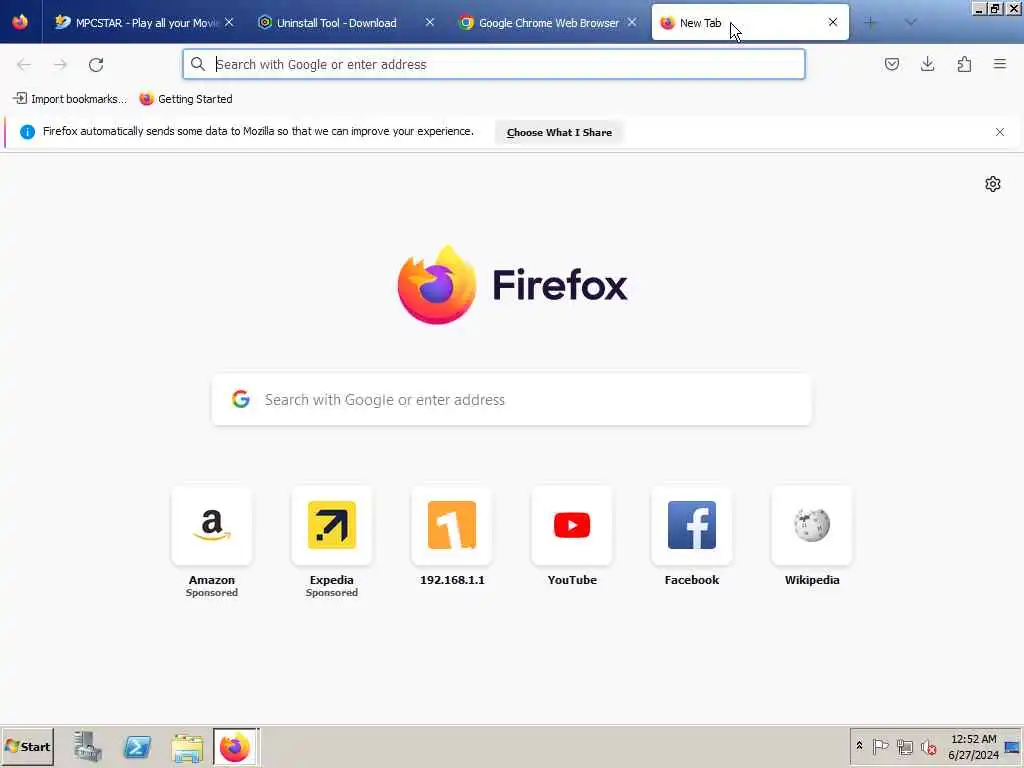This screenshot has height=768, width=1024.
Task: Launch Server Manager from taskbar
Action: (x=88, y=747)
